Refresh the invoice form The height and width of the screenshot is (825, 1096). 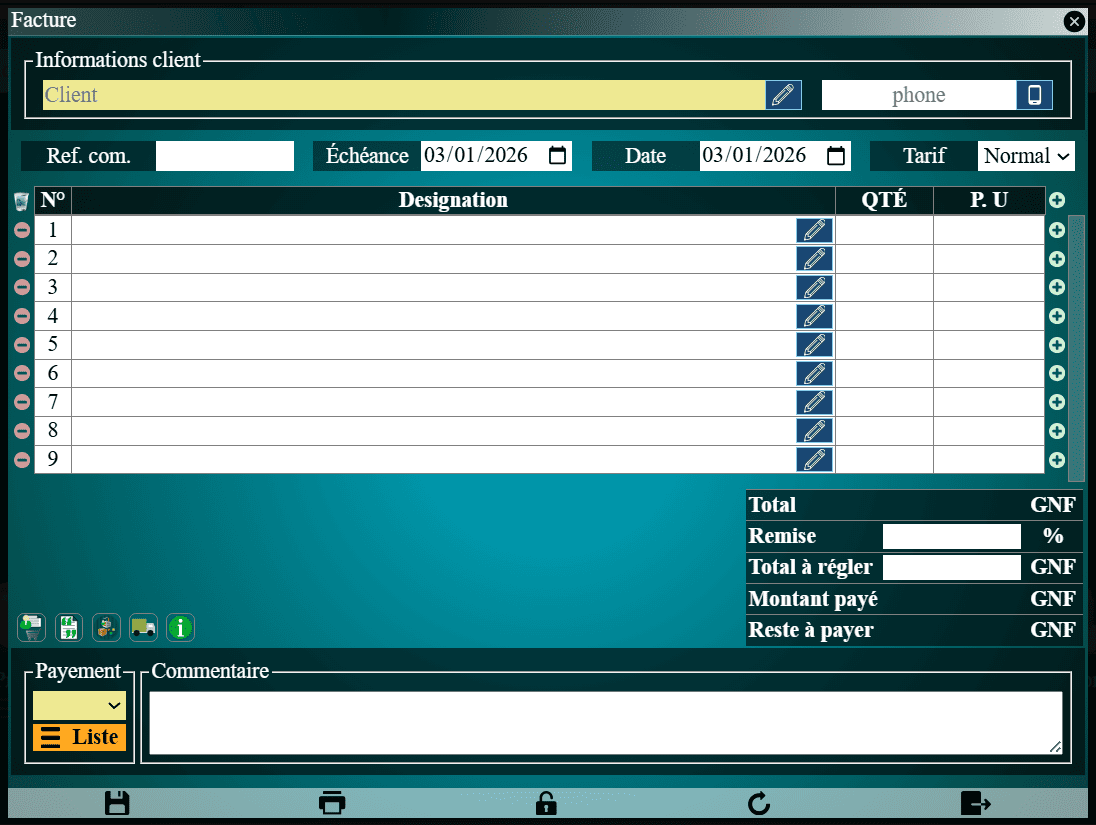[759, 803]
